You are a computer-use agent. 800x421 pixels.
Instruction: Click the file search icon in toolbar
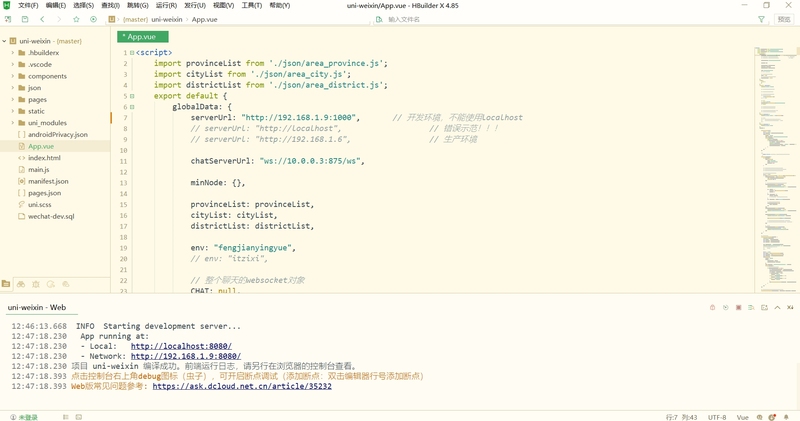[x=379, y=19]
